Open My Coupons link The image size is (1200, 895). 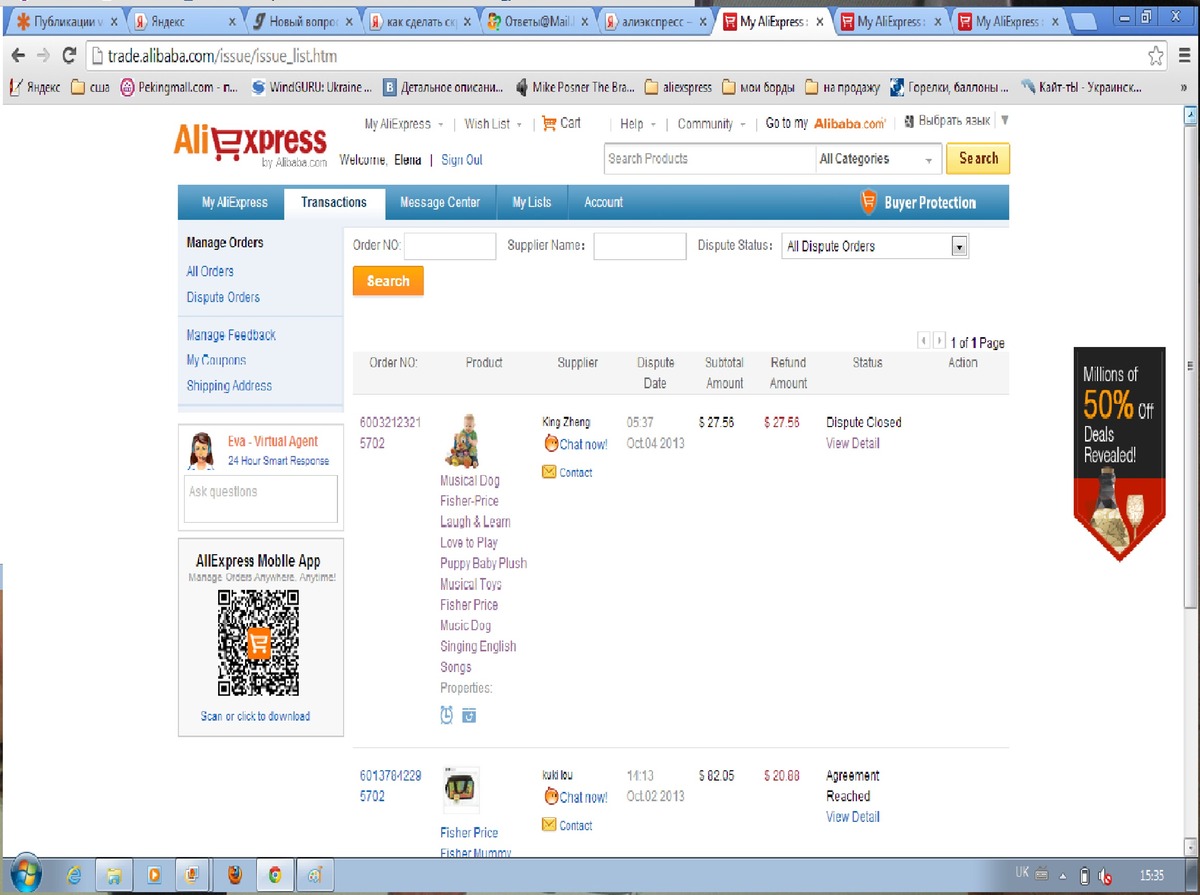pyautogui.click(x=216, y=360)
